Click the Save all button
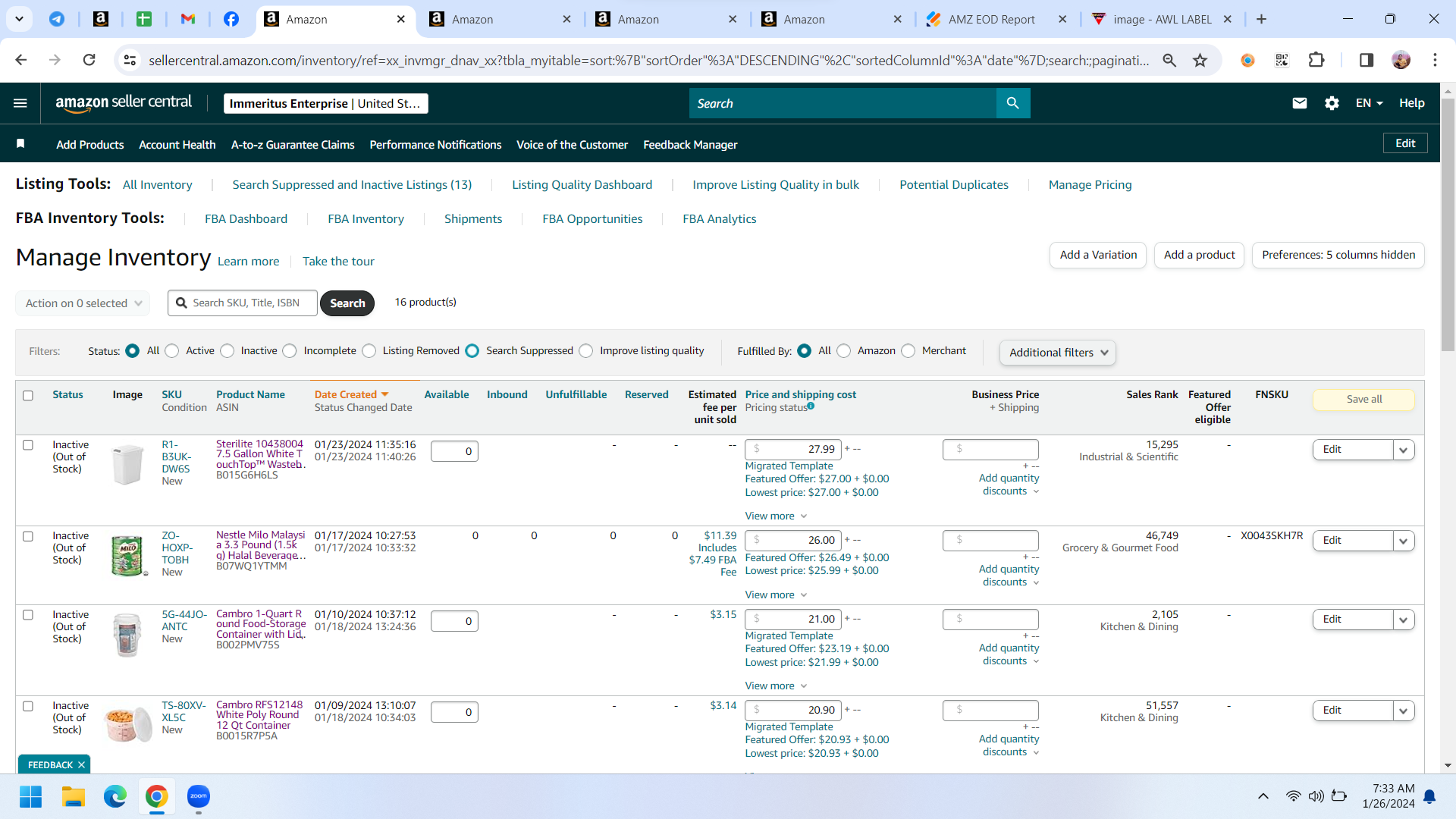The image size is (1456, 819). 1363,400
